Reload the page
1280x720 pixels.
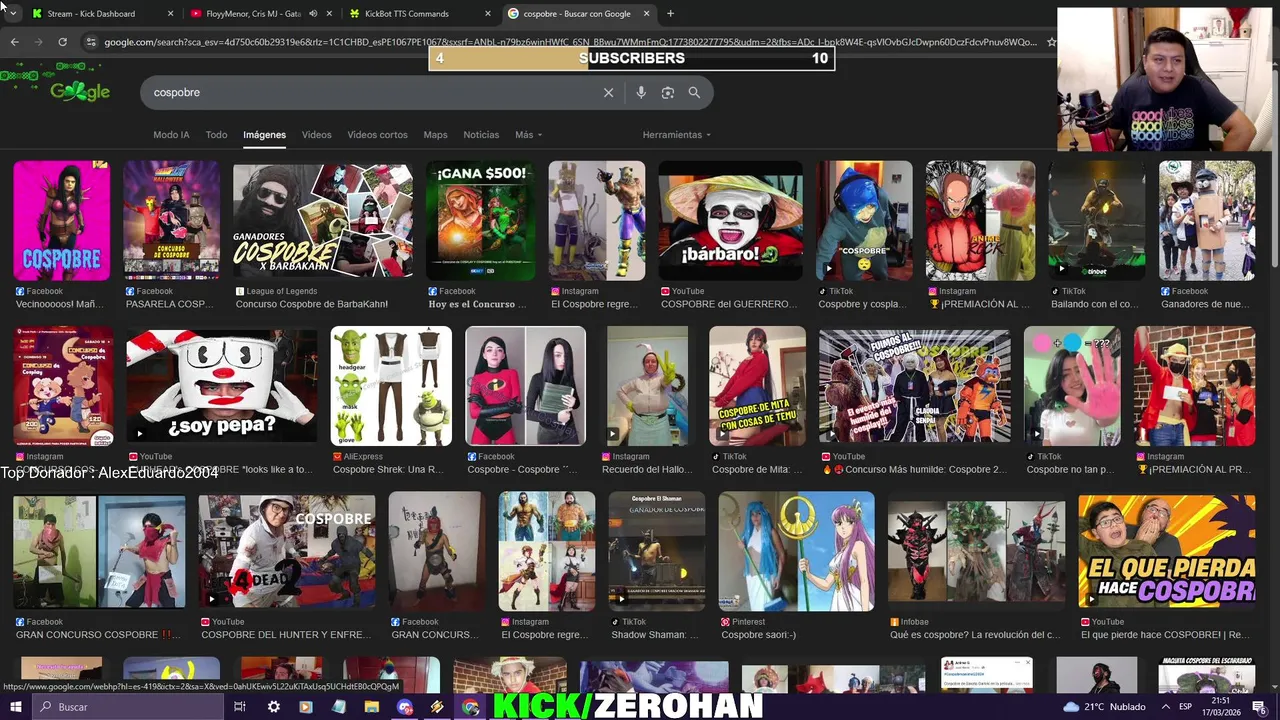(62, 42)
